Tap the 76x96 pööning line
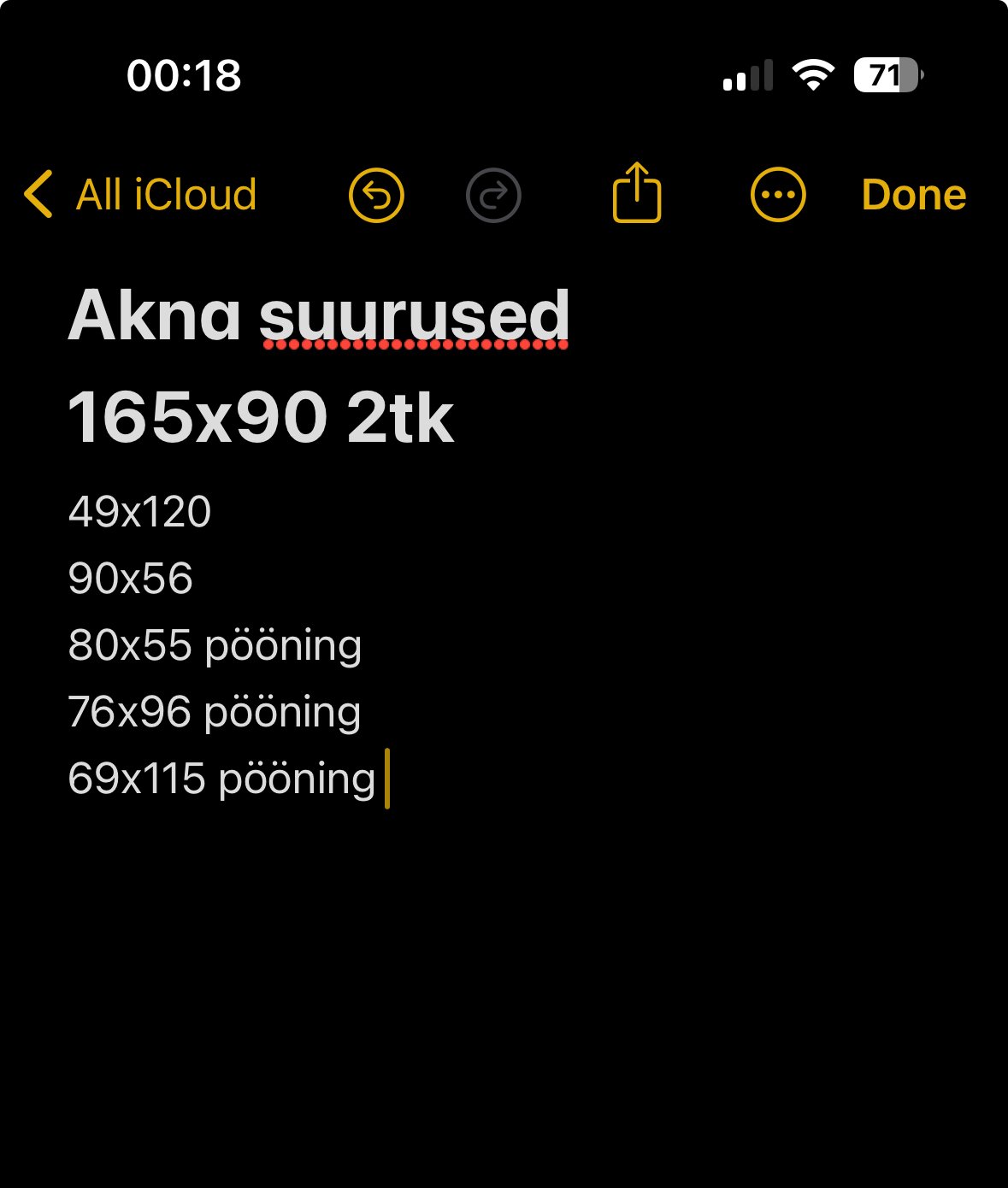This screenshot has height=1188, width=1008. pyautogui.click(x=215, y=712)
